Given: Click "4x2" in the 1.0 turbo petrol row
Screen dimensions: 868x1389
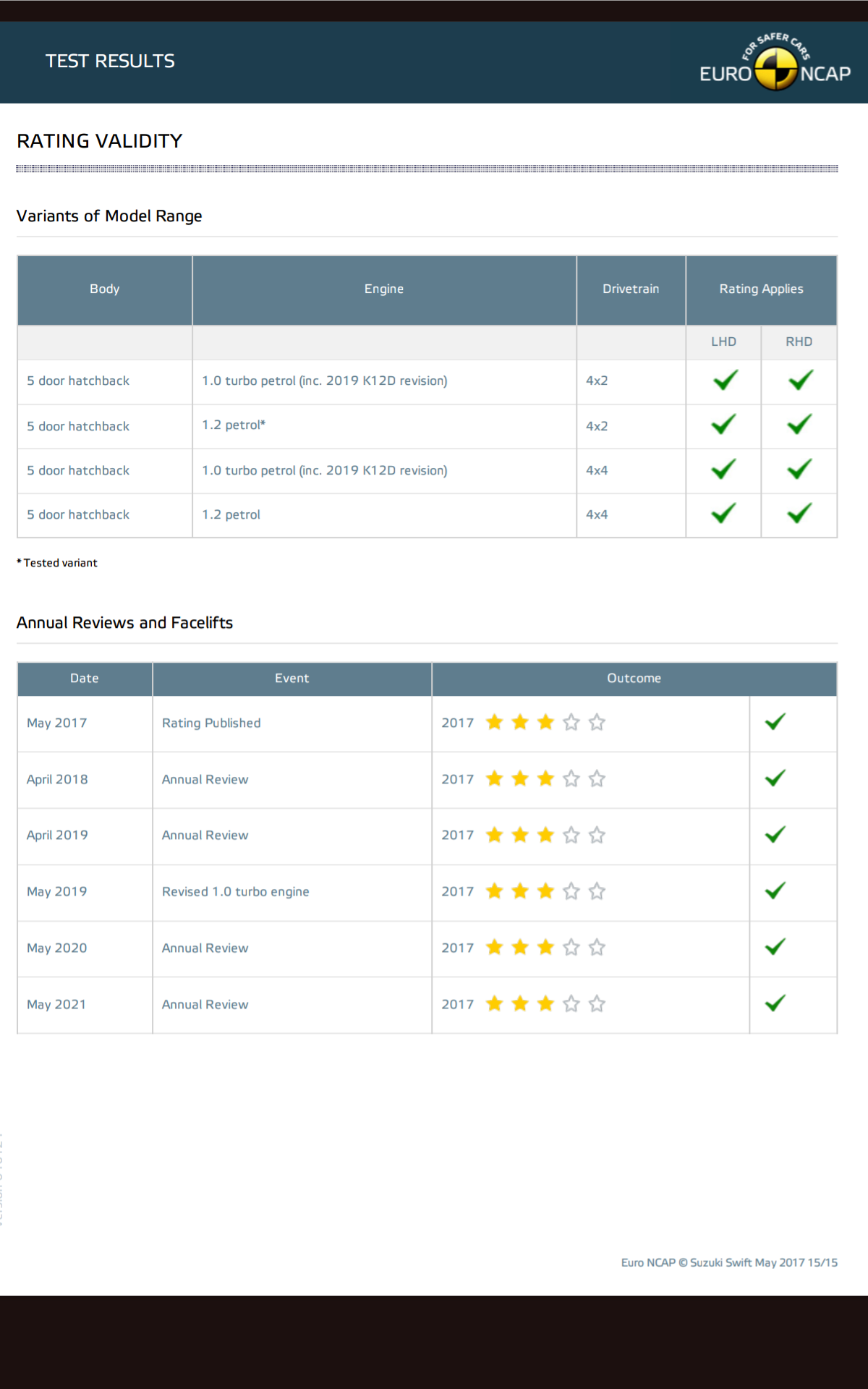Looking at the screenshot, I should click(597, 381).
